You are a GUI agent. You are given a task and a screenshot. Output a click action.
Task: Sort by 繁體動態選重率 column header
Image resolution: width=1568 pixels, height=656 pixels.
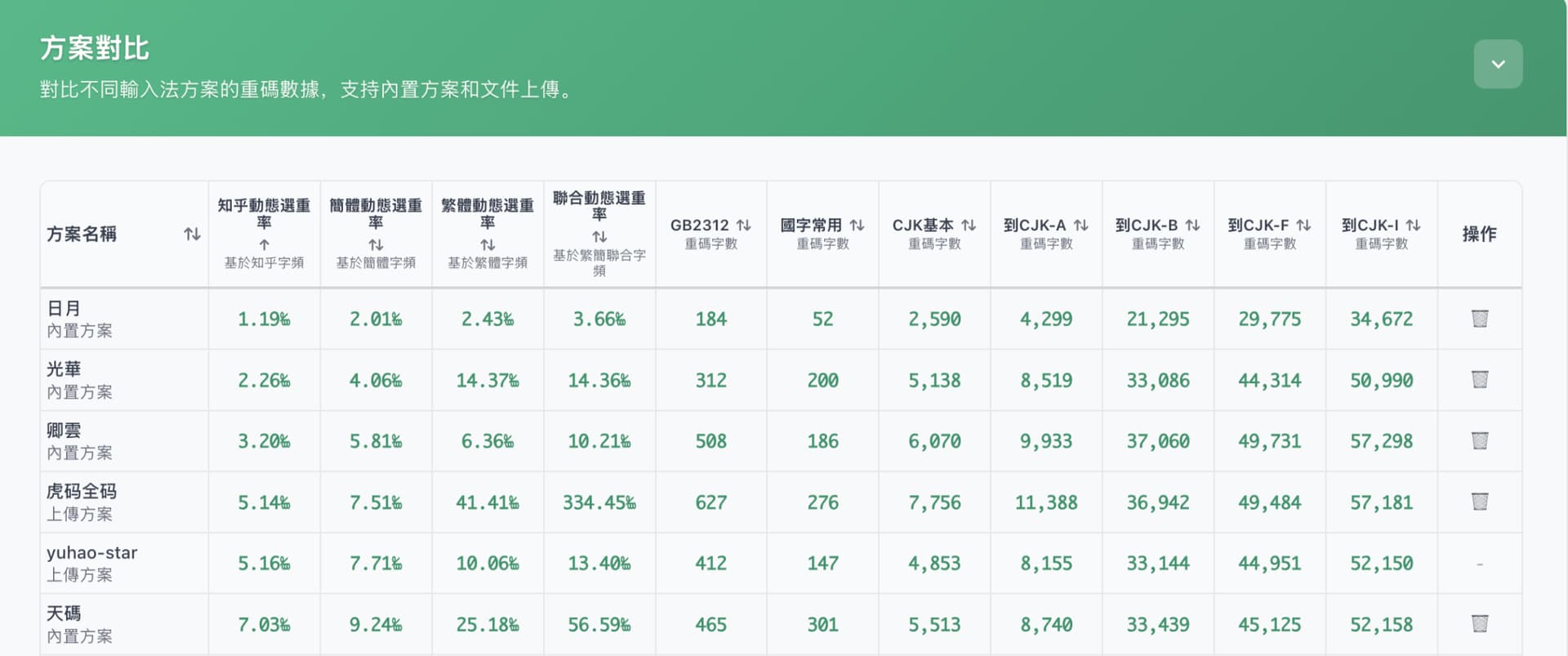click(x=488, y=244)
